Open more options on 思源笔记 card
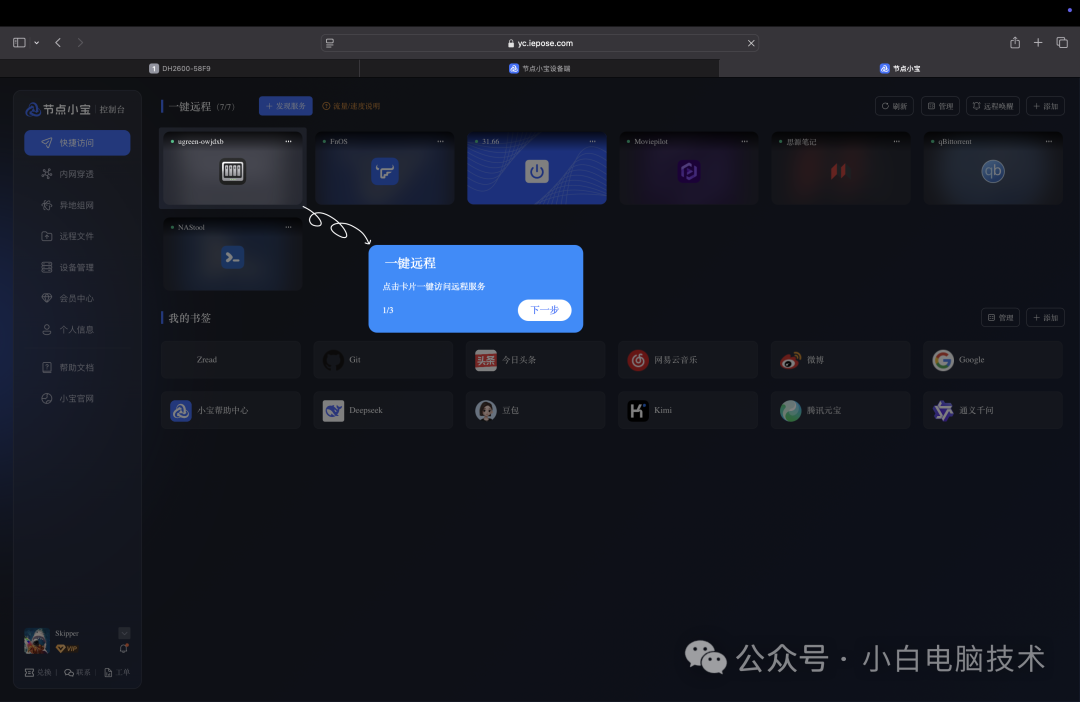Screen dimensions: 1080x702 (x=896, y=141)
